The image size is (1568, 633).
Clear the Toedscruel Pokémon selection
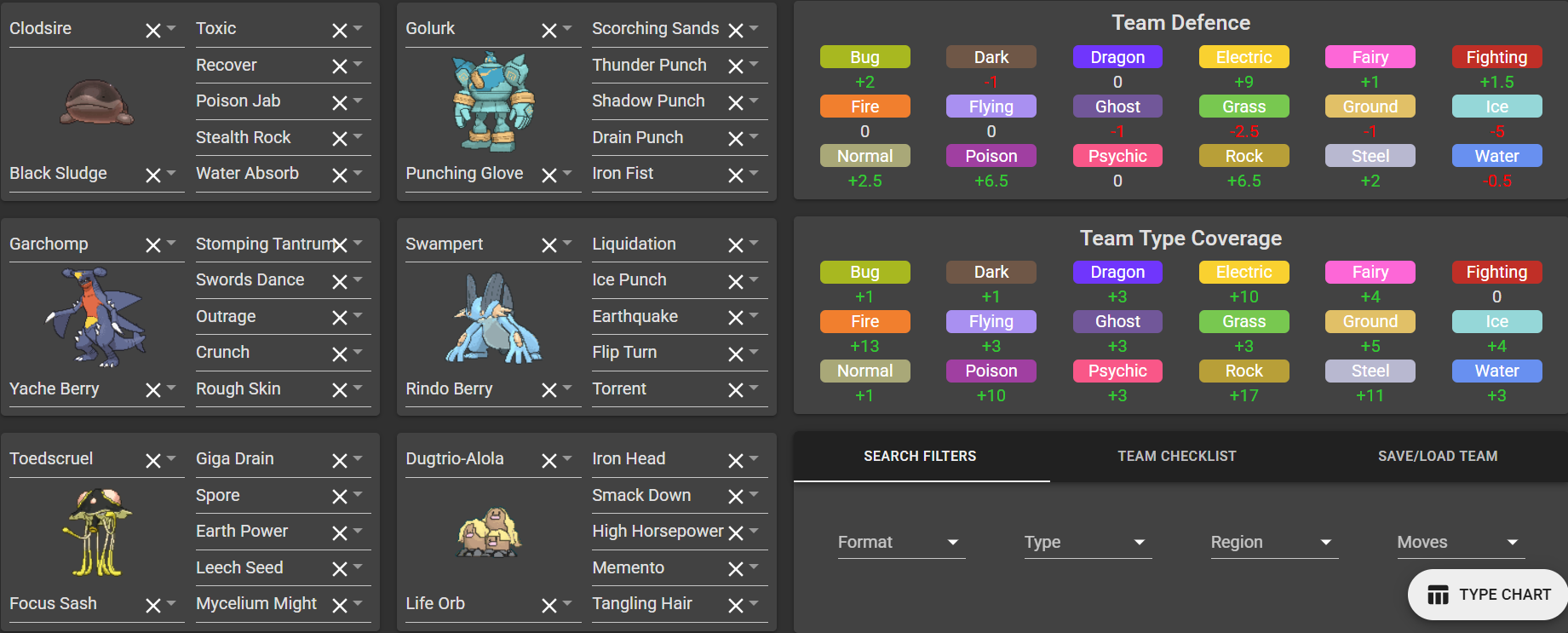click(x=153, y=461)
